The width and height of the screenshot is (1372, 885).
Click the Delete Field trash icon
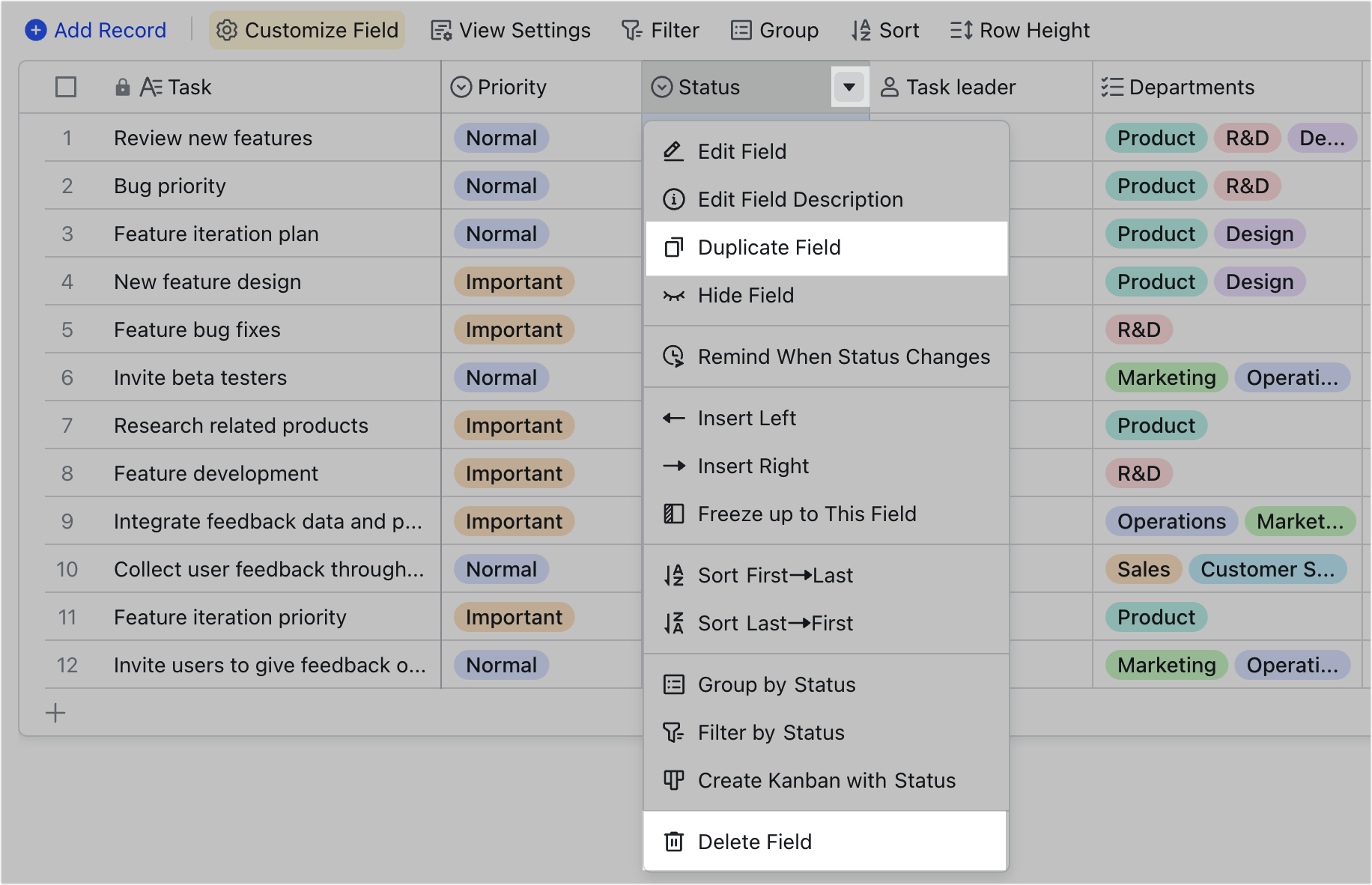point(673,841)
